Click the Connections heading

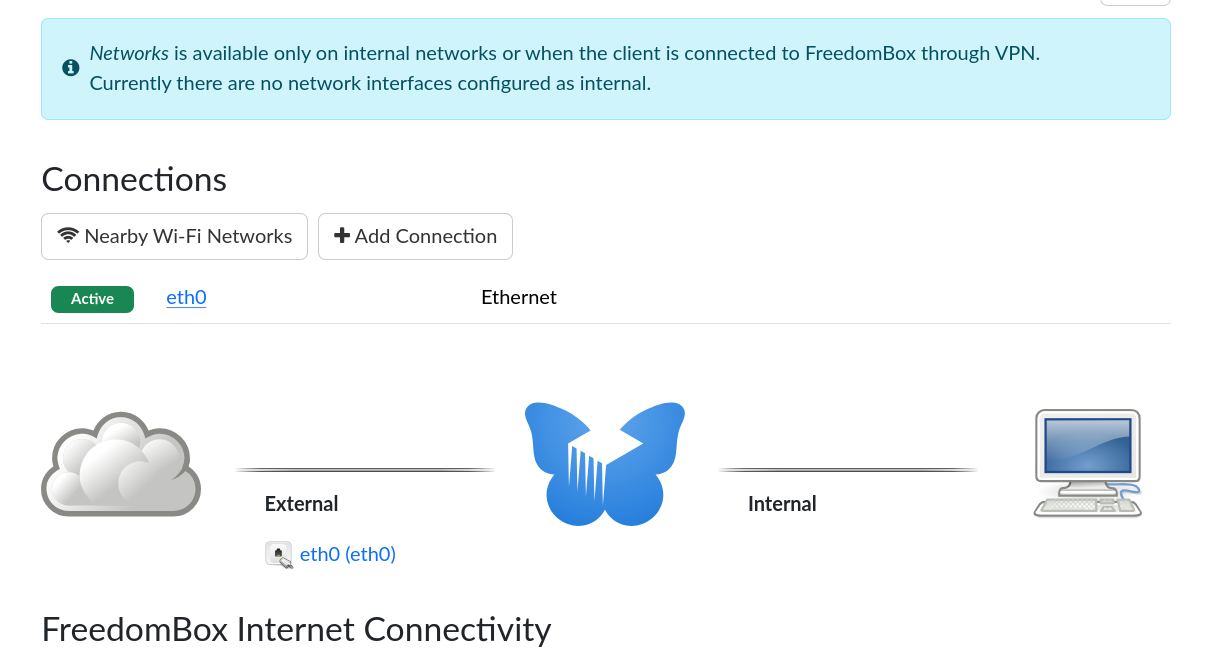tap(134, 180)
